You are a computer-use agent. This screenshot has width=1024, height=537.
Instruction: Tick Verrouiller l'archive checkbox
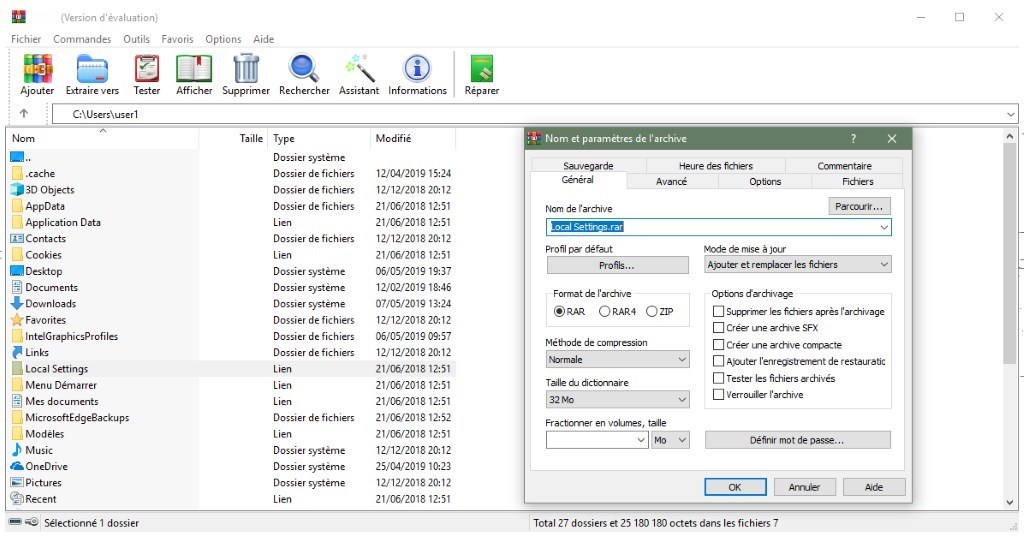(x=719, y=395)
